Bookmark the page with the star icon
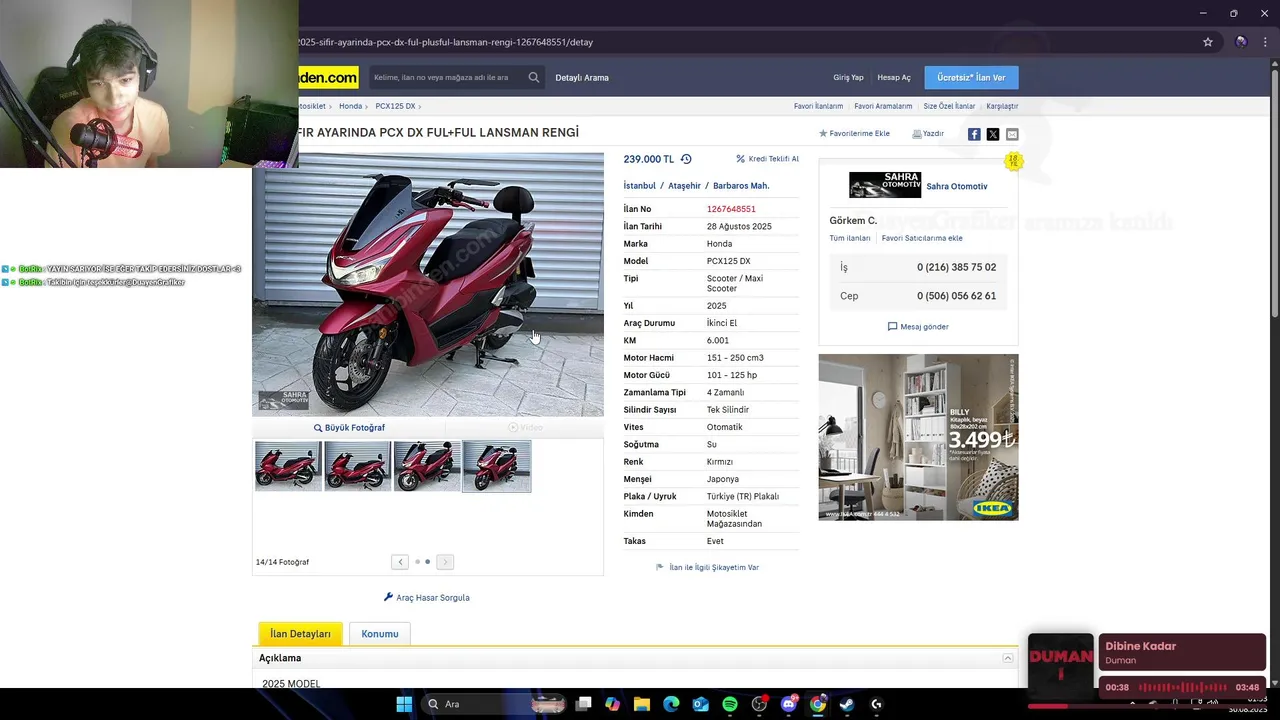1280x720 pixels. point(1208,42)
